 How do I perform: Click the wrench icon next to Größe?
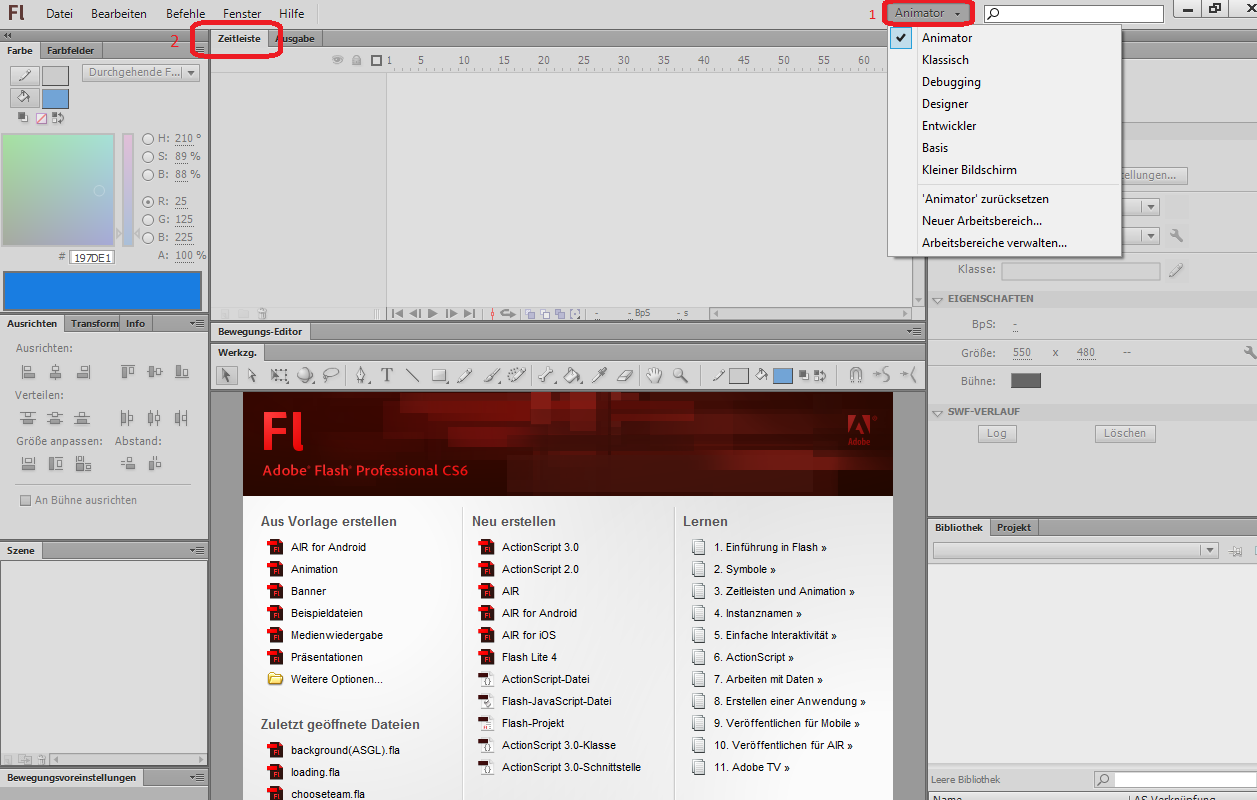[x=1249, y=352]
